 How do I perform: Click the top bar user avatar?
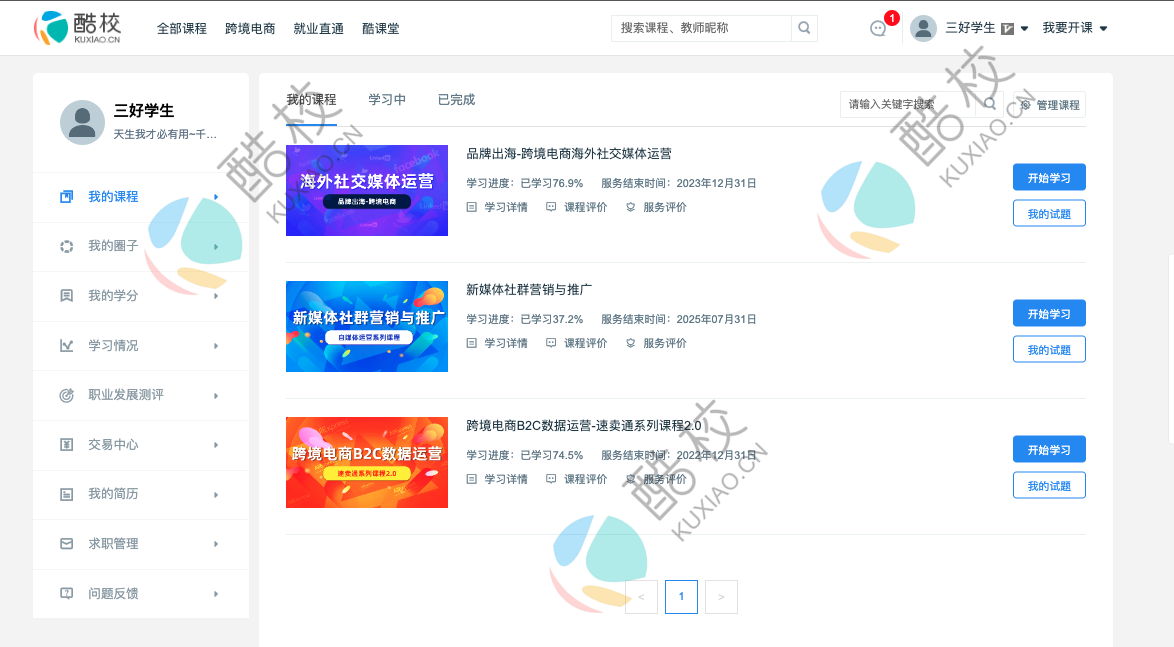pyautogui.click(x=923, y=28)
